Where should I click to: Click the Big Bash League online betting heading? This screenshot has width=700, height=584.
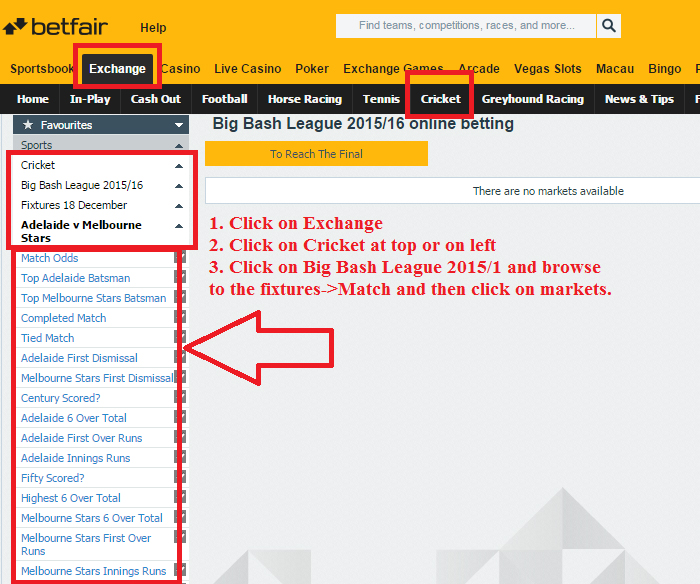coord(363,124)
